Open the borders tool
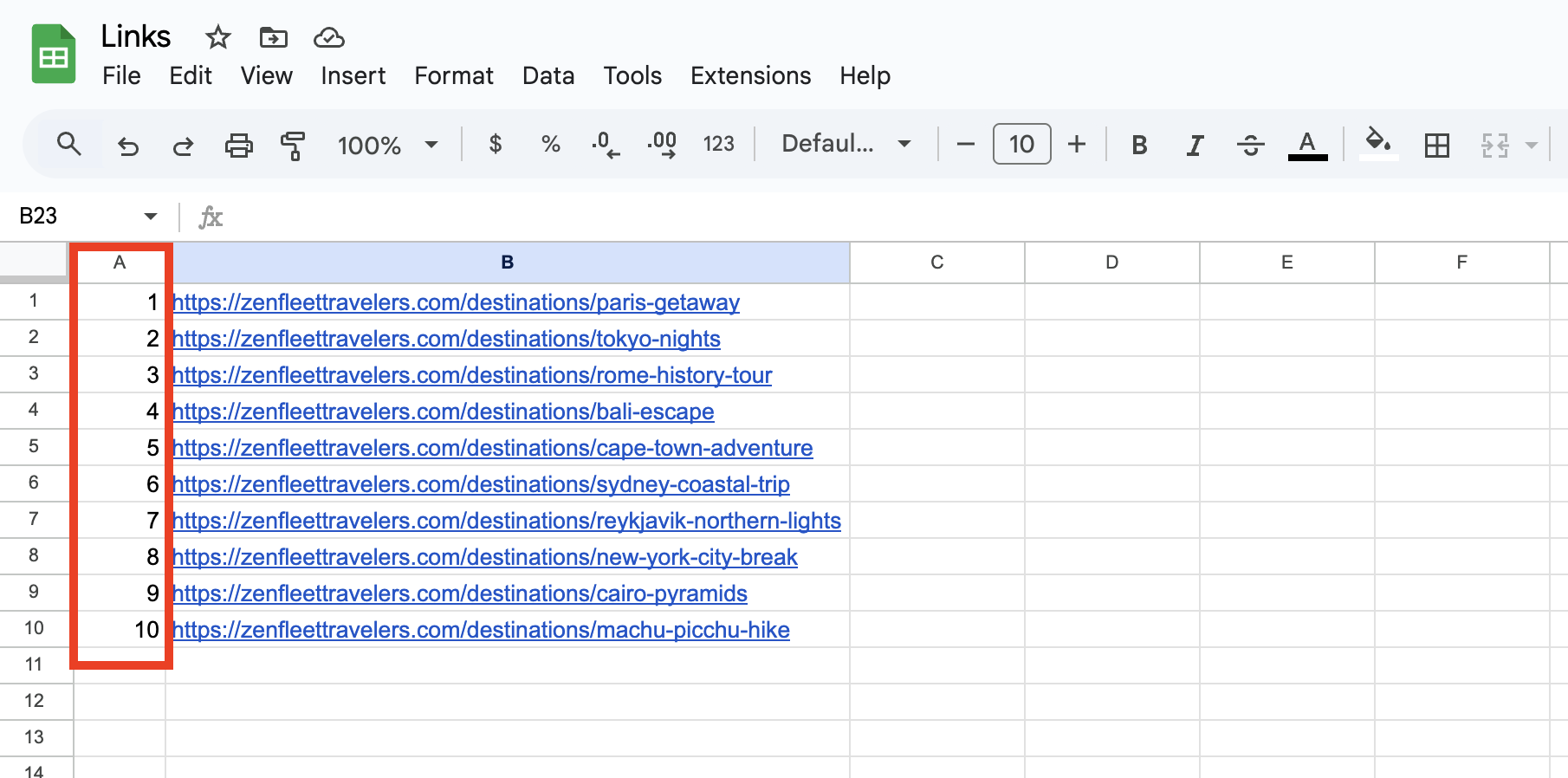Viewport: 1568px width, 778px height. [x=1436, y=145]
